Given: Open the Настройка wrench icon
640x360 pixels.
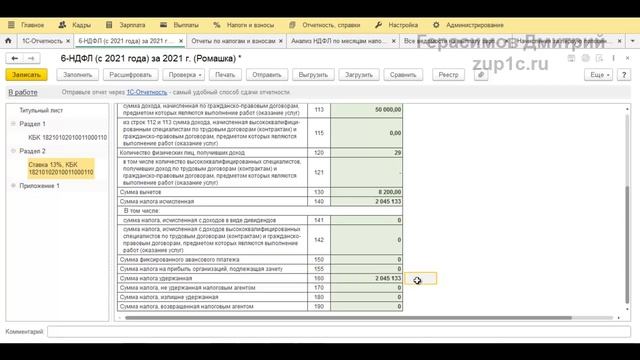Looking at the screenshot, I should pyautogui.click(x=378, y=25).
